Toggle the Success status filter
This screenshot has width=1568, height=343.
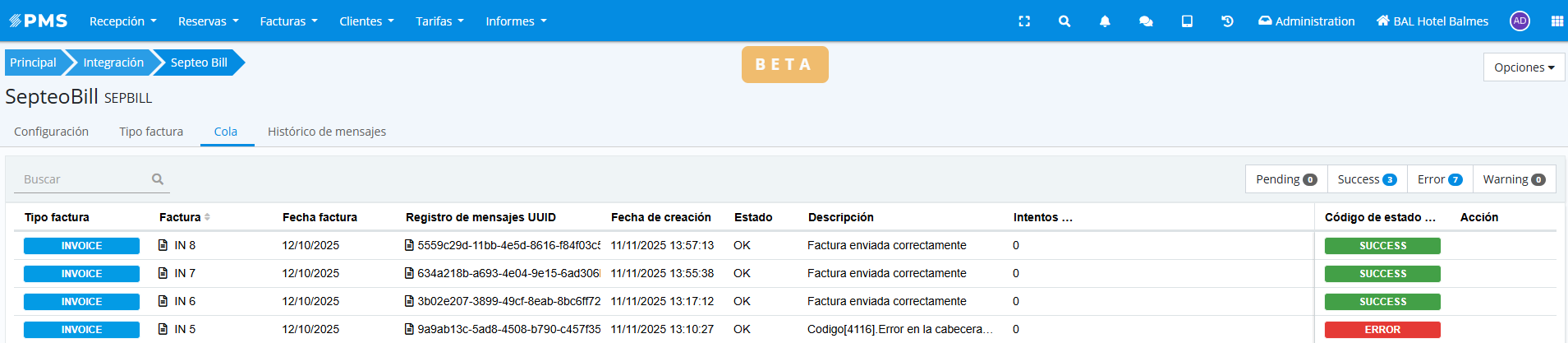coord(1367,179)
